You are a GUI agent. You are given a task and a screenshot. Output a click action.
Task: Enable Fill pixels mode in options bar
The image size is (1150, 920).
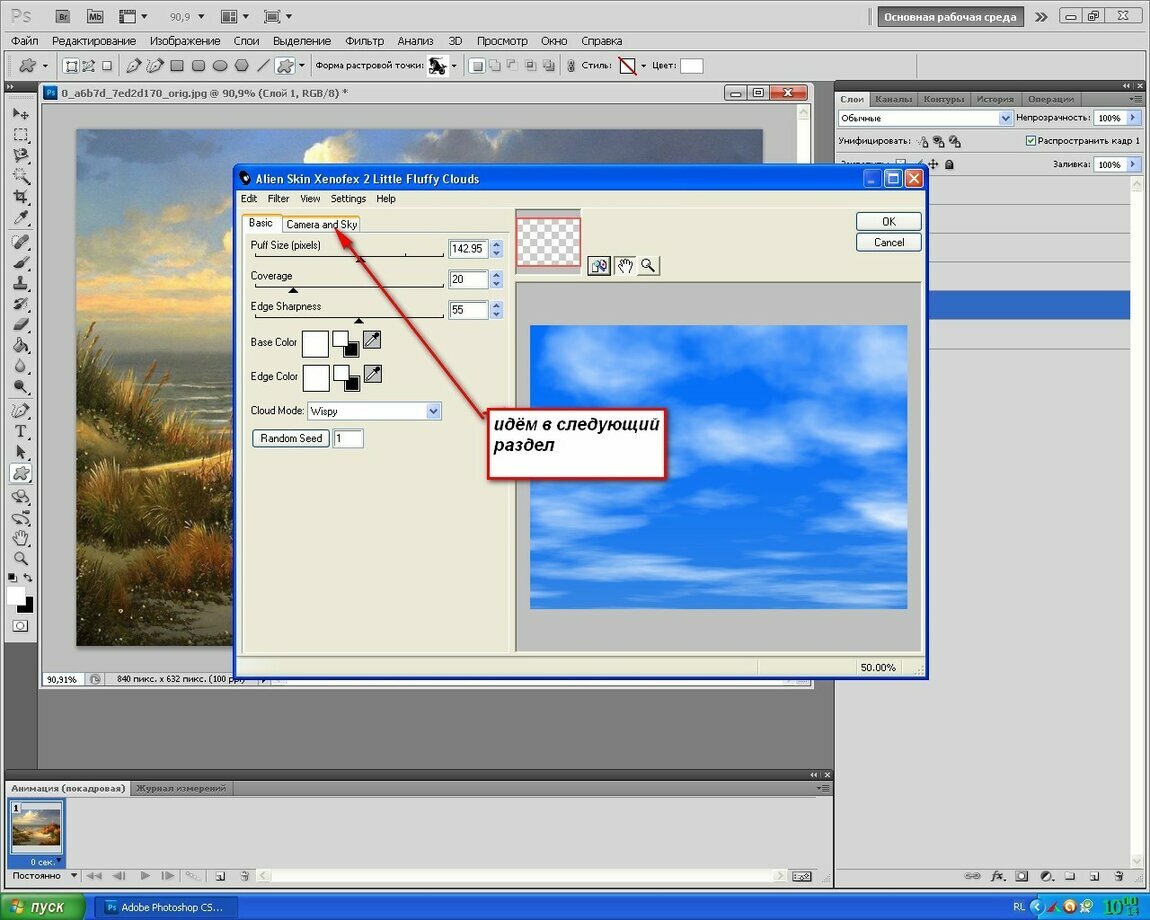107,65
